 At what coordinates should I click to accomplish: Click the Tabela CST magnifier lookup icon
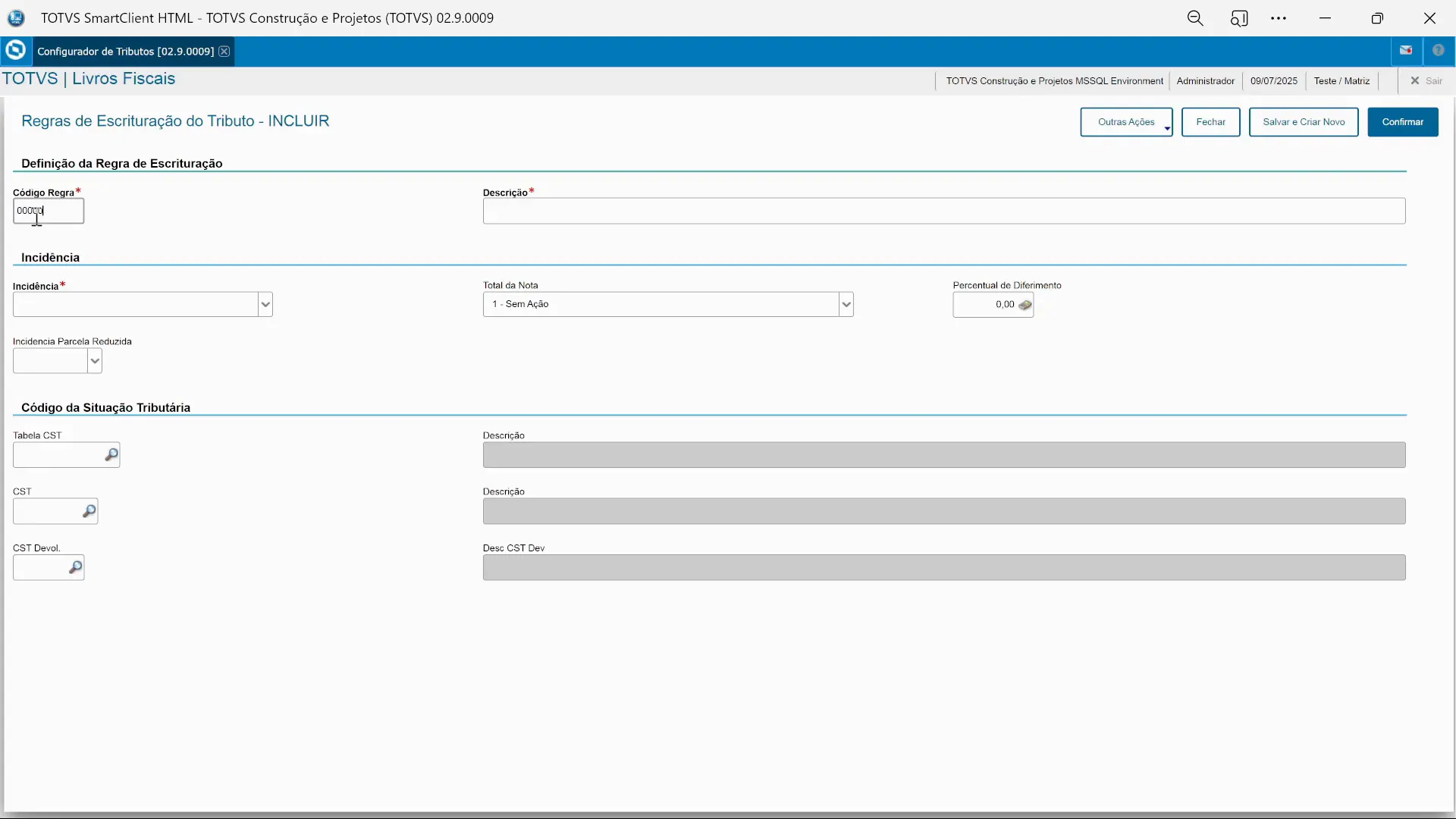click(111, 455)
